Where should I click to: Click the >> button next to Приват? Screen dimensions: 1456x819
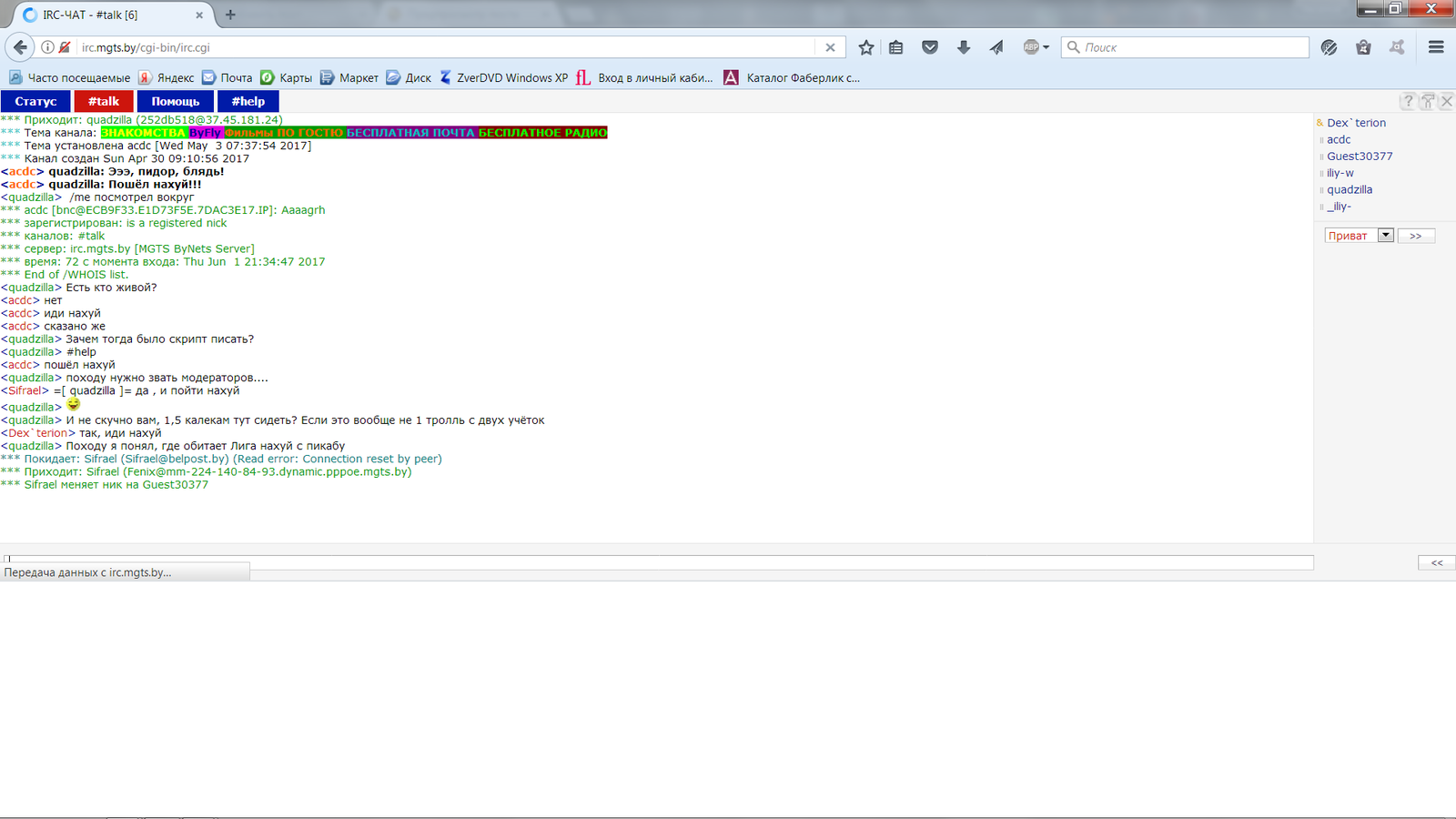click(1416, 236)
